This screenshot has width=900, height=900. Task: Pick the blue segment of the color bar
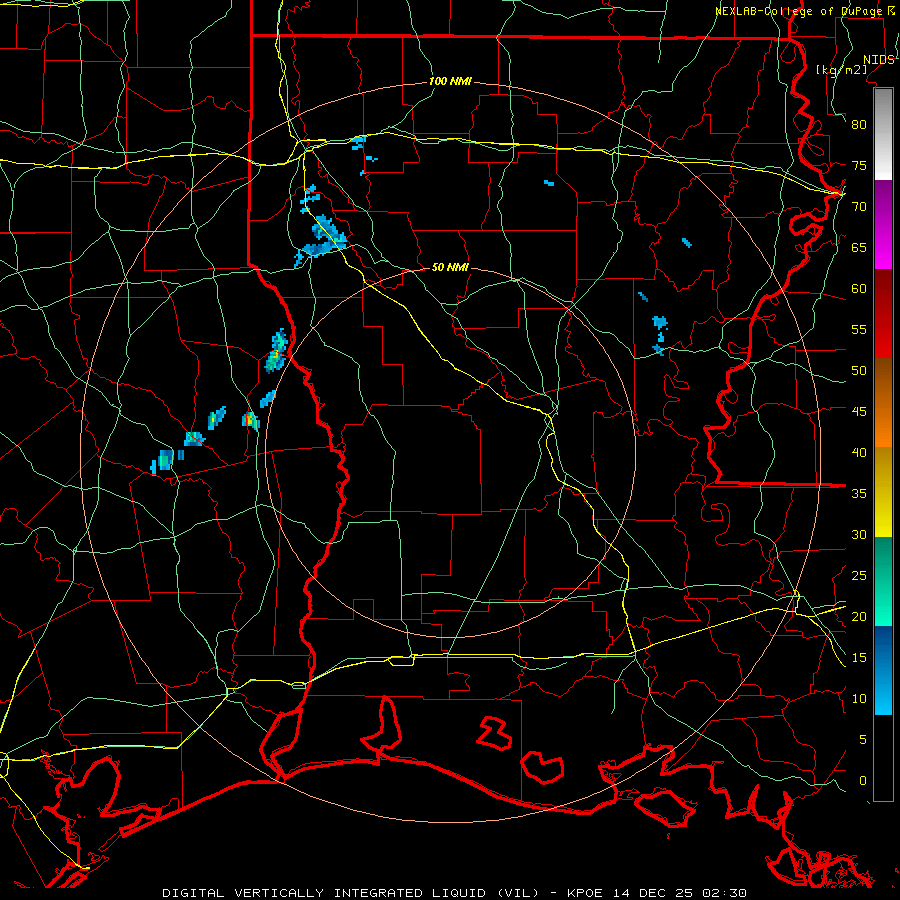tap(883, 670)
